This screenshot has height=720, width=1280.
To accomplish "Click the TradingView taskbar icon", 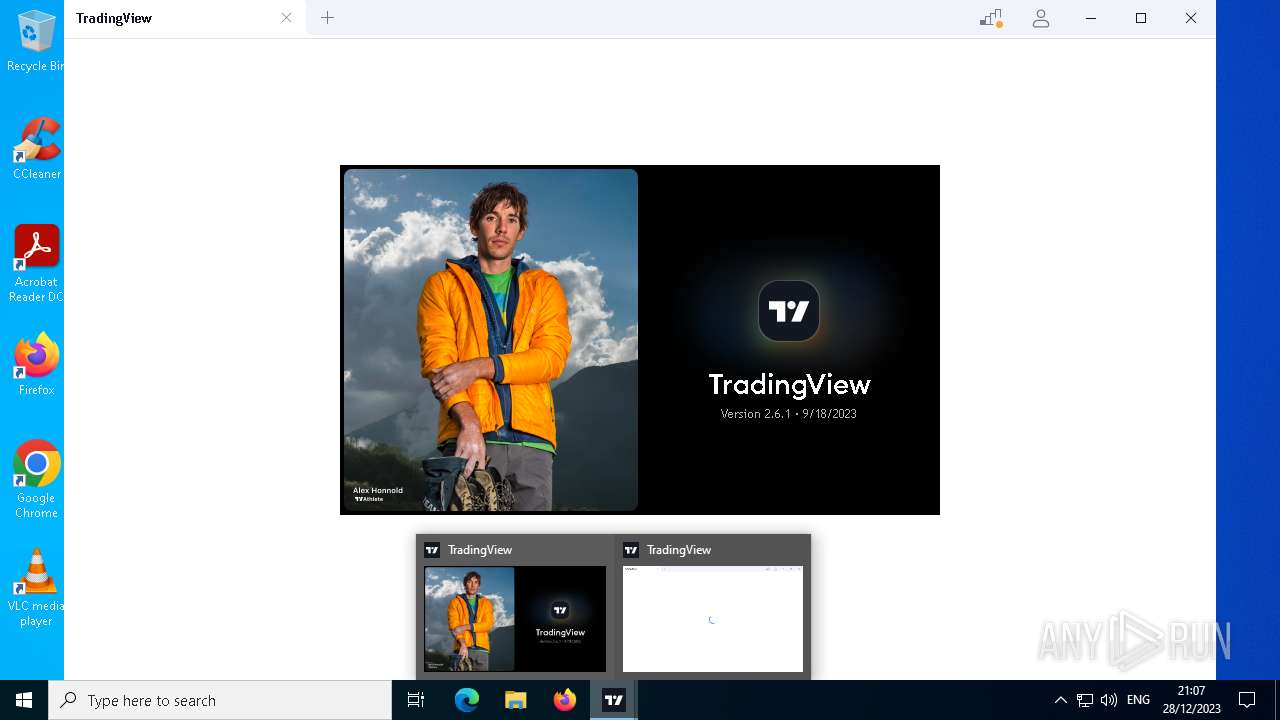I will tap(614, 700).
